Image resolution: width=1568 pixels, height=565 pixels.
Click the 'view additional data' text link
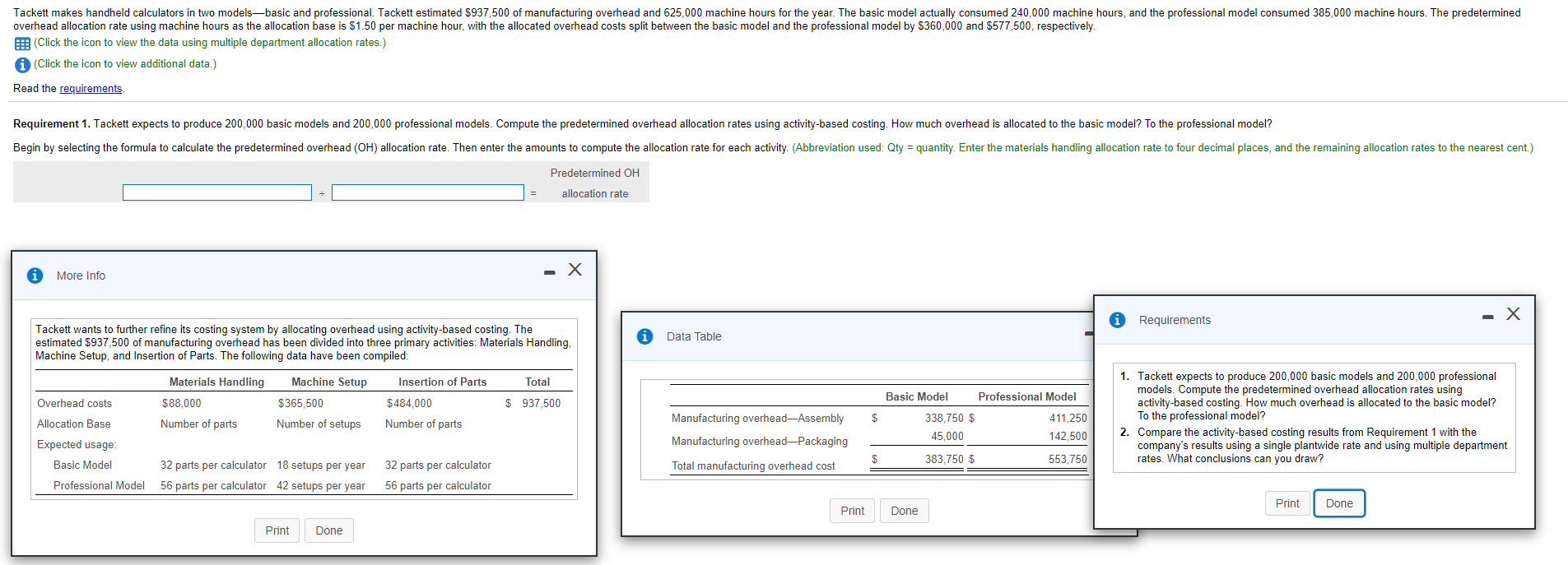125,64
